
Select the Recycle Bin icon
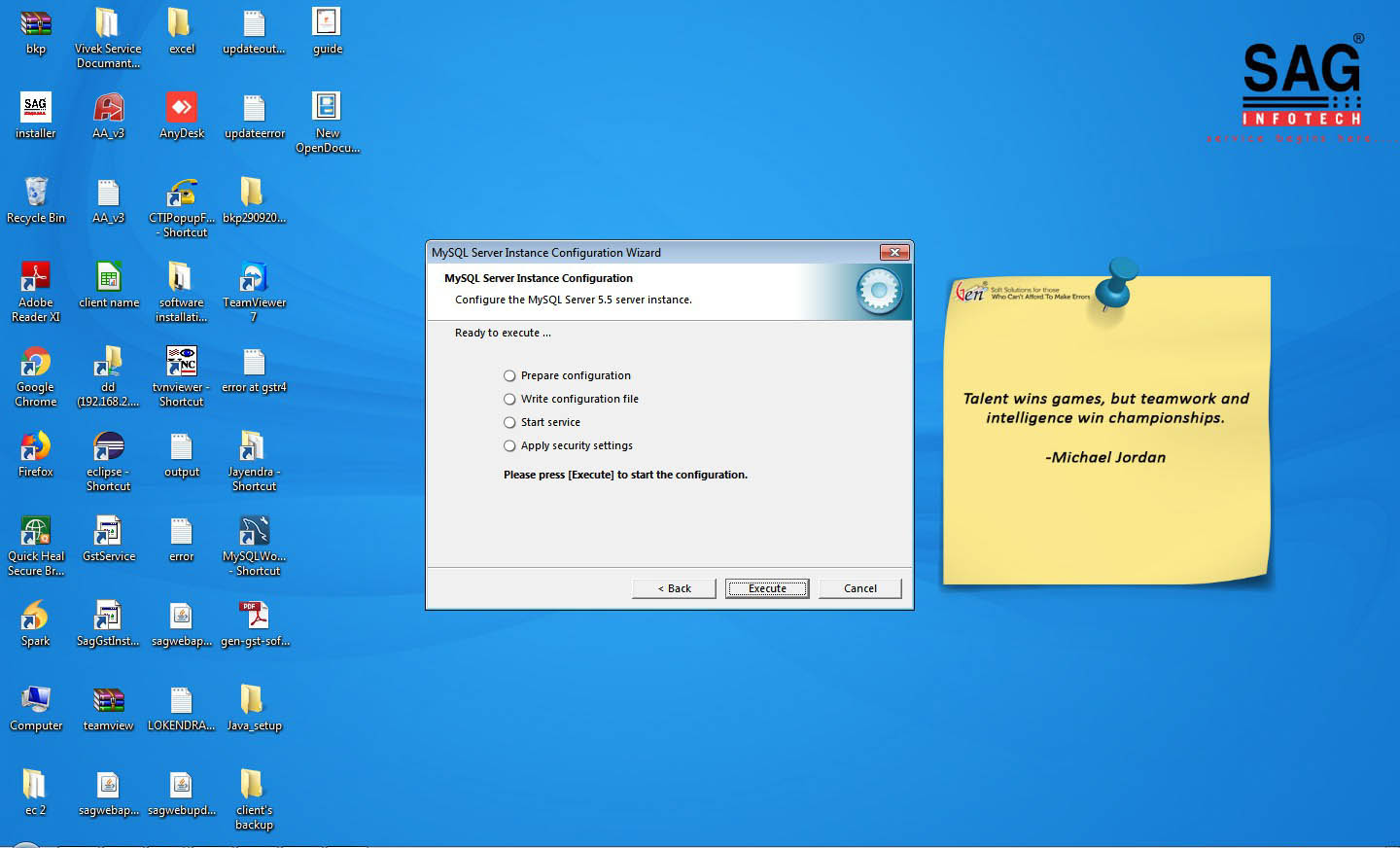[36, 193]
